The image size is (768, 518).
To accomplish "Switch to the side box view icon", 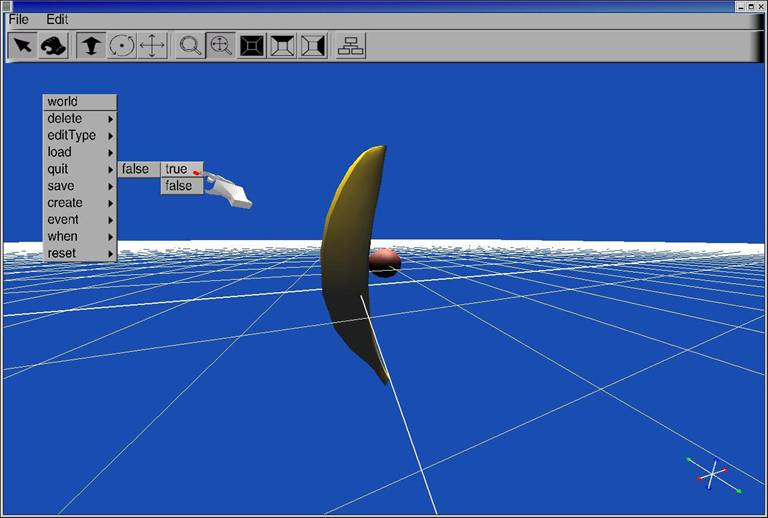I will [x=313, y=46].
